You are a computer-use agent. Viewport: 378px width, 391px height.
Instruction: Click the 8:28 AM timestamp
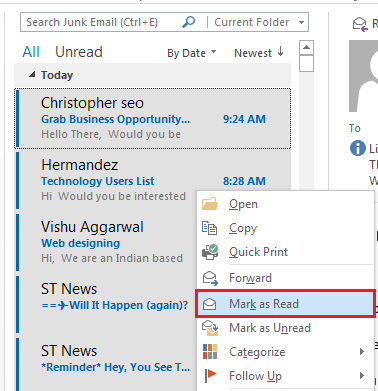(244, 181)
